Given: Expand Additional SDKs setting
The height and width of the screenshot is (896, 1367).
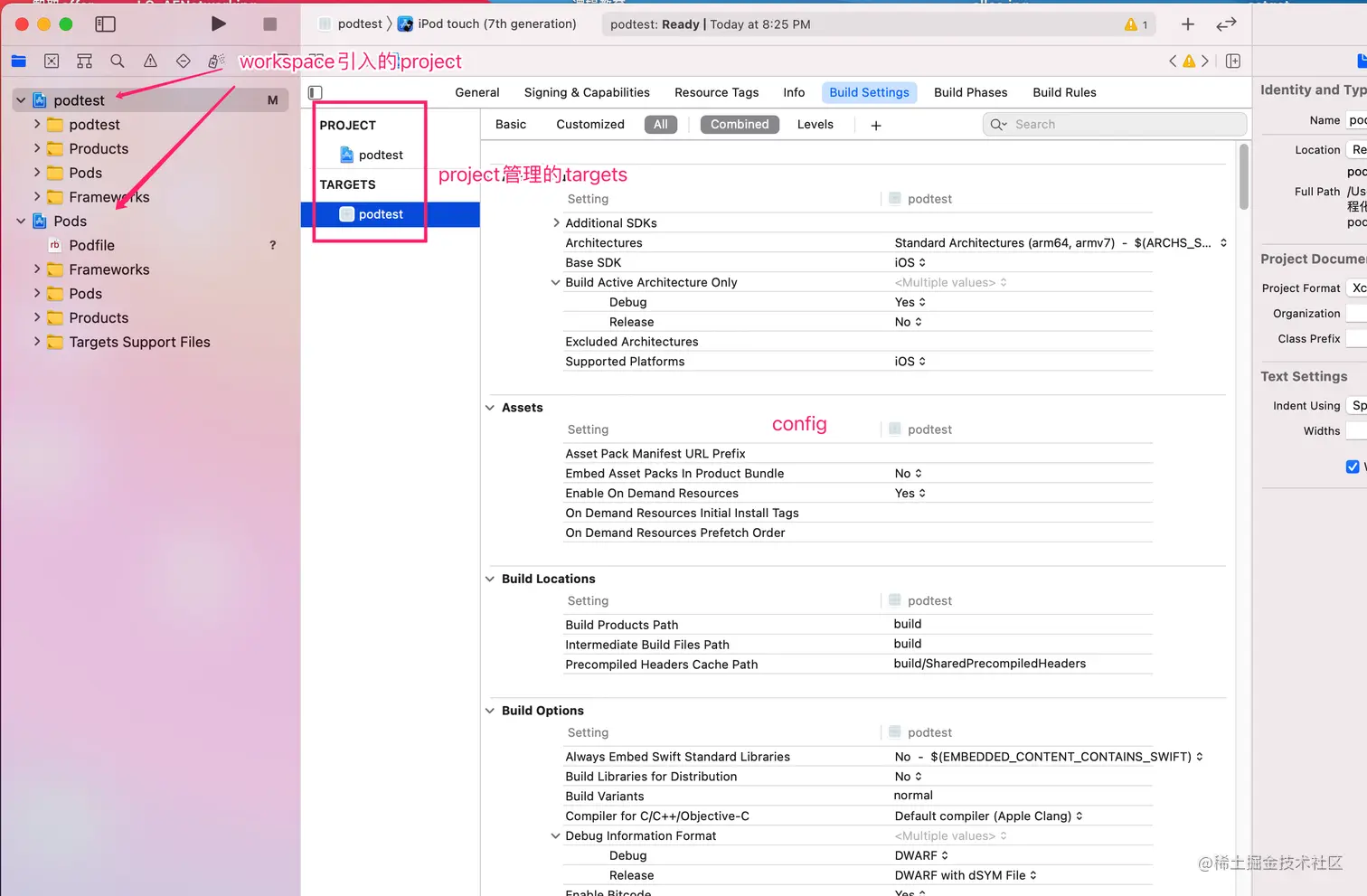Looking at the screenshot, I should pyautogui.click(x=556, y=222).
